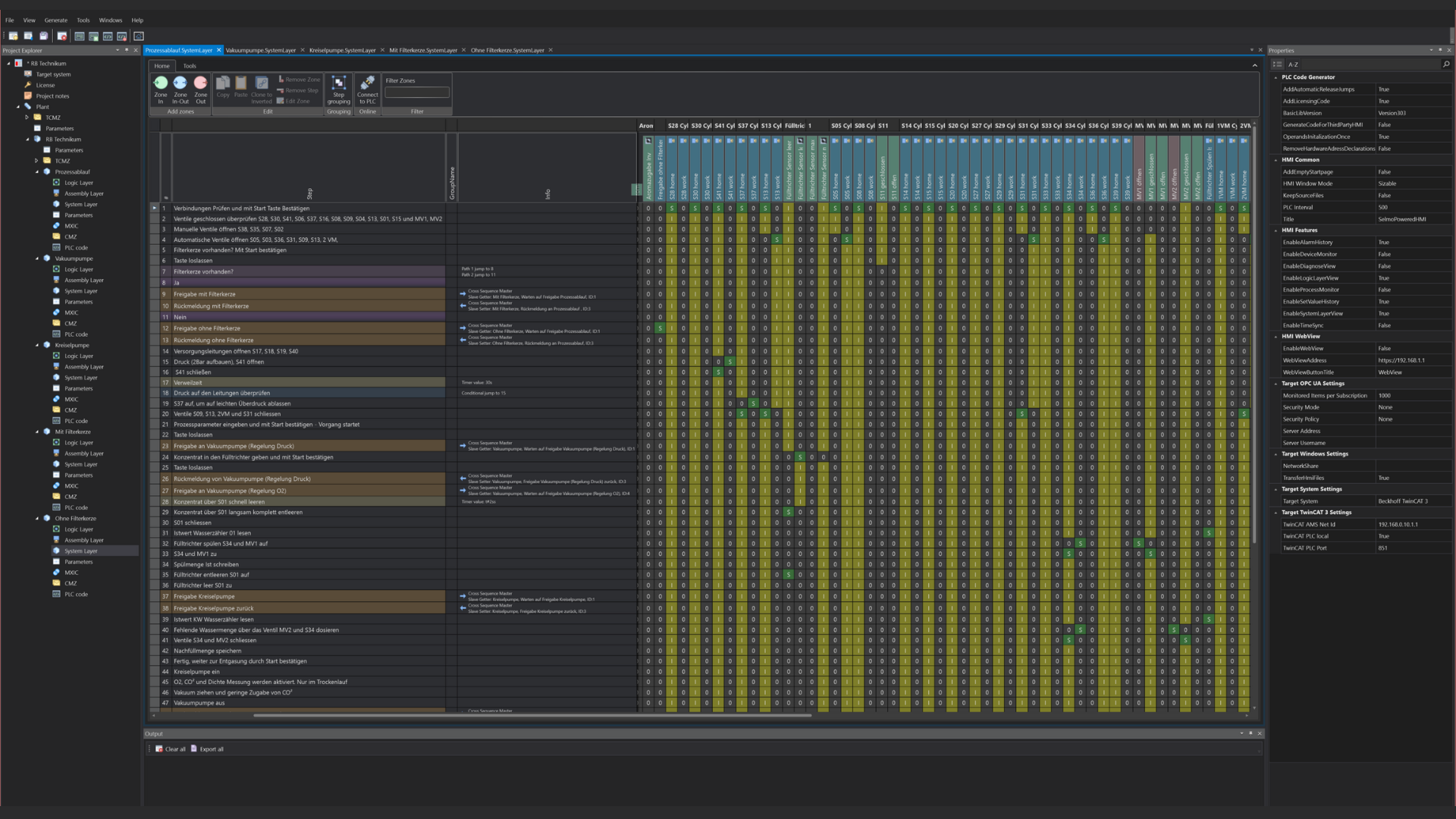Collapse the Prozessablauf tree node
Screen dimensions: 1456x819
click(x=36, y=172)
